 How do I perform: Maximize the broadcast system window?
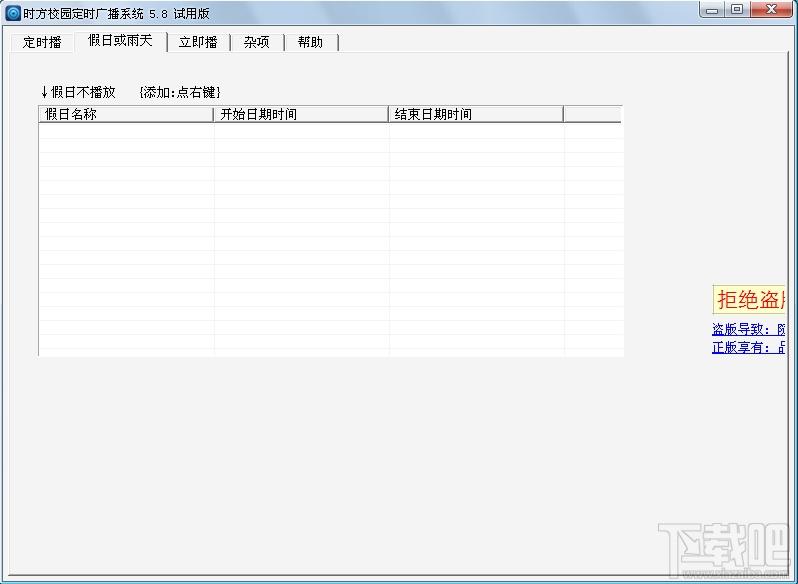737,10
